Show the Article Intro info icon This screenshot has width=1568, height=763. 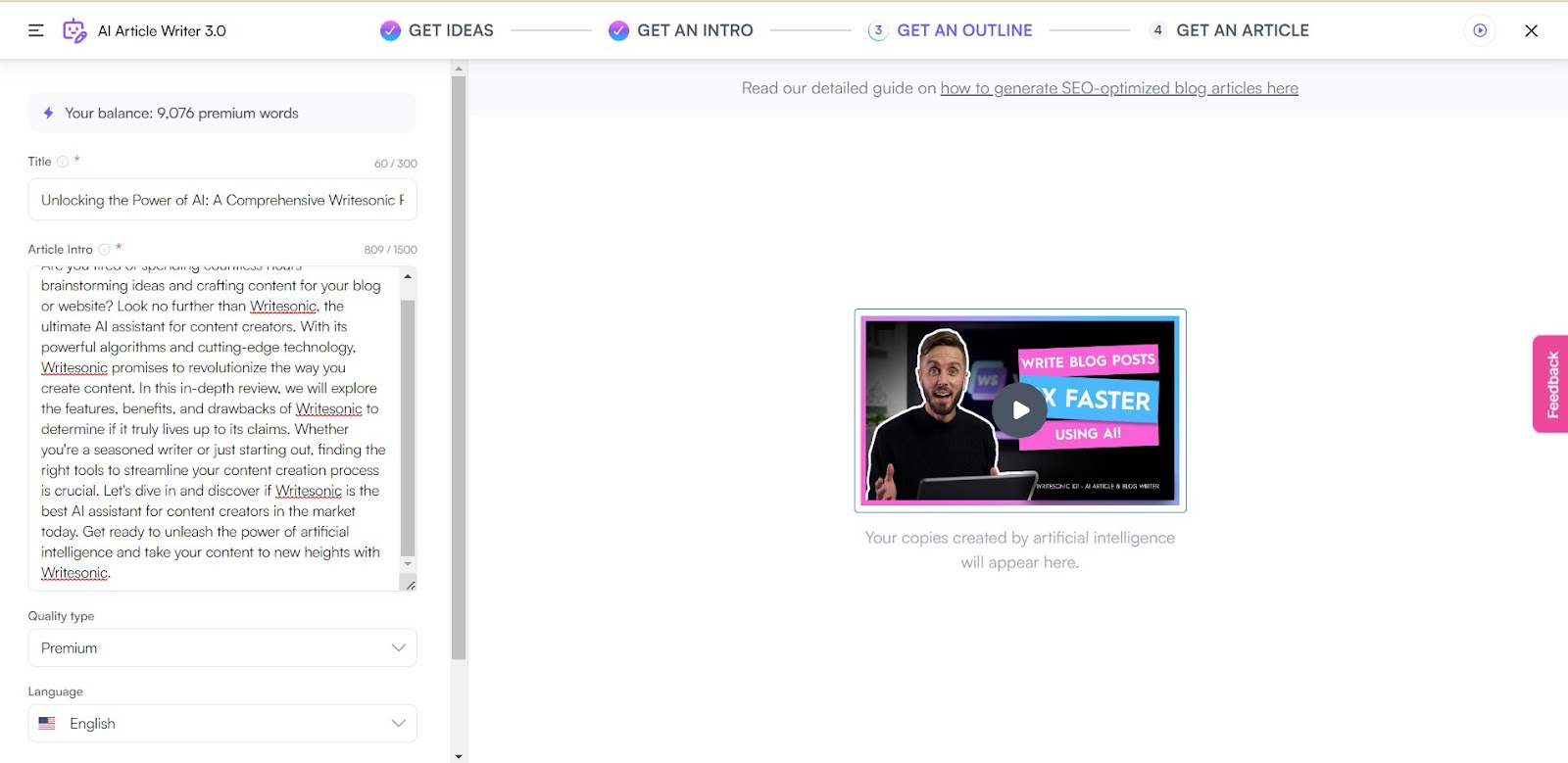104,250
